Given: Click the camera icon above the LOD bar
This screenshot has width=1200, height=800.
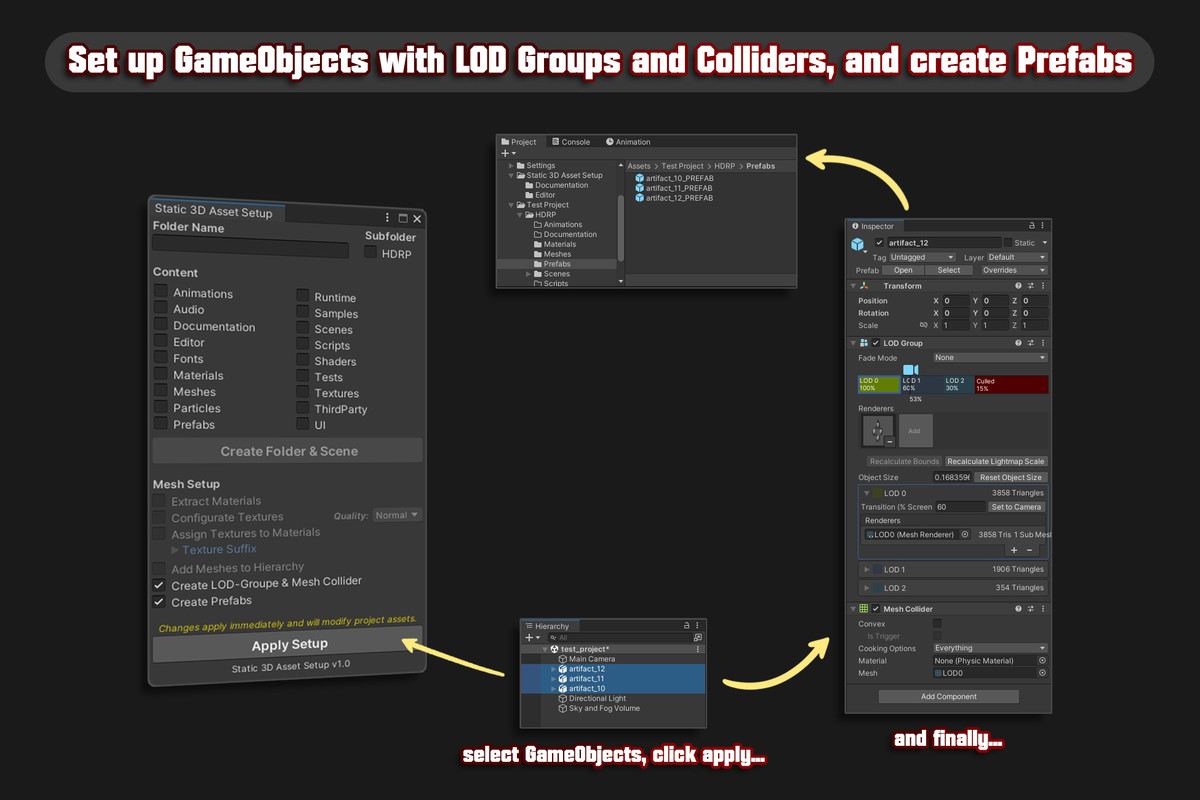Looking at the screenshot, I should (910, 369).
